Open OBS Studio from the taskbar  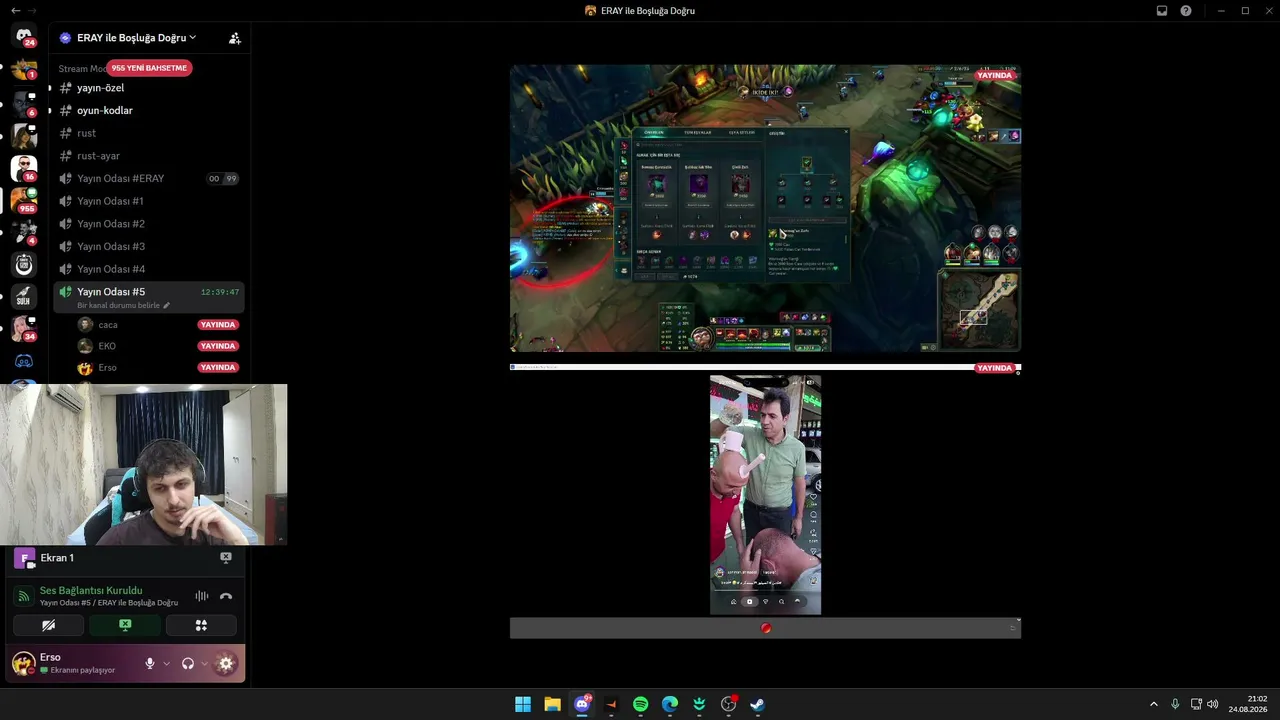click(x=729, y=704)
